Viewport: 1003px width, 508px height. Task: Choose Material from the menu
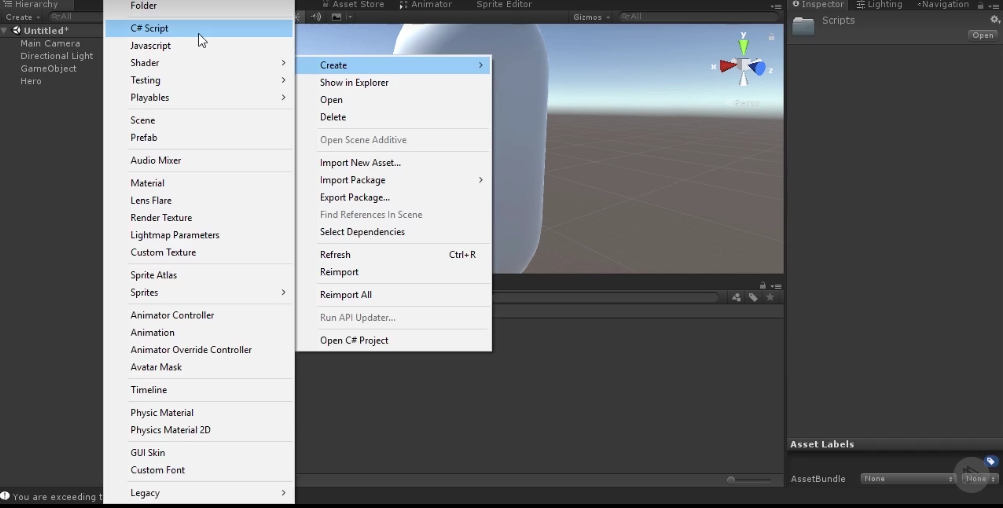click(199, 183)
